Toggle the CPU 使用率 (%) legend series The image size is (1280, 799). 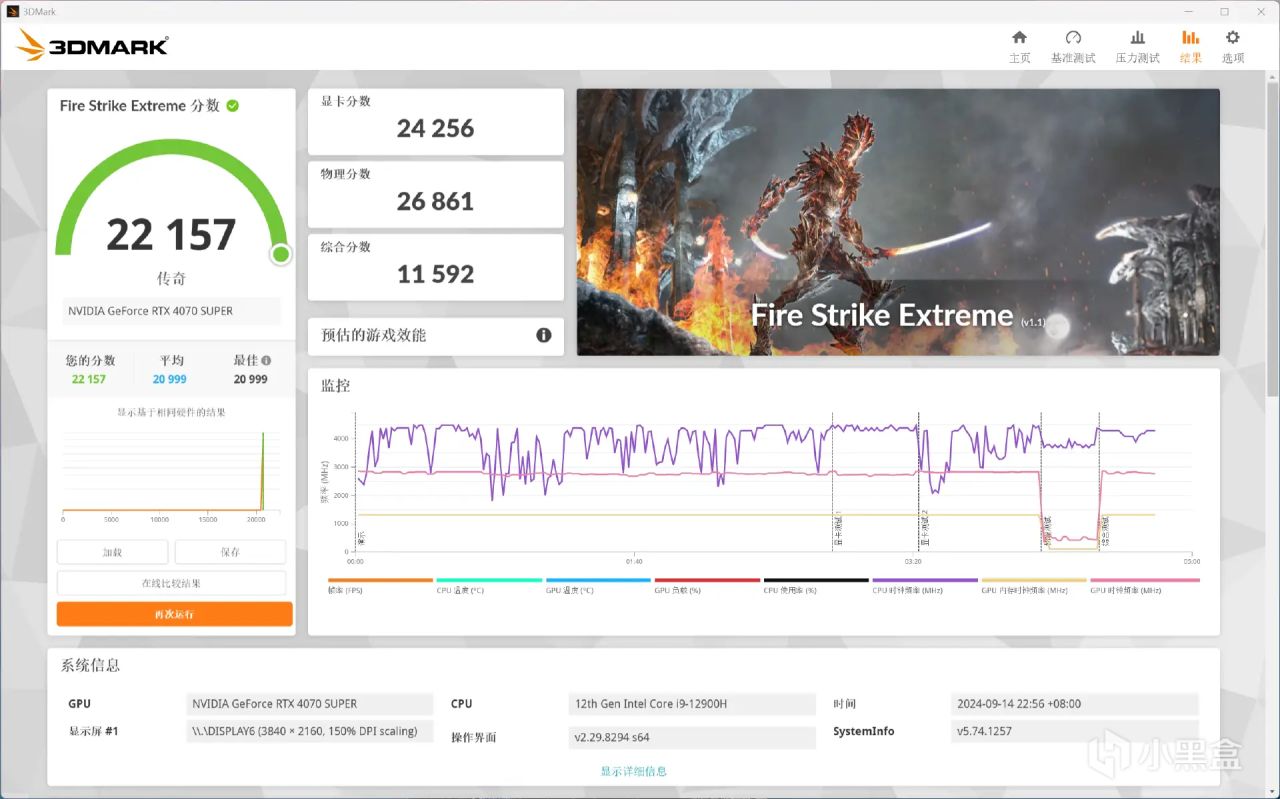tap(816, 586)
